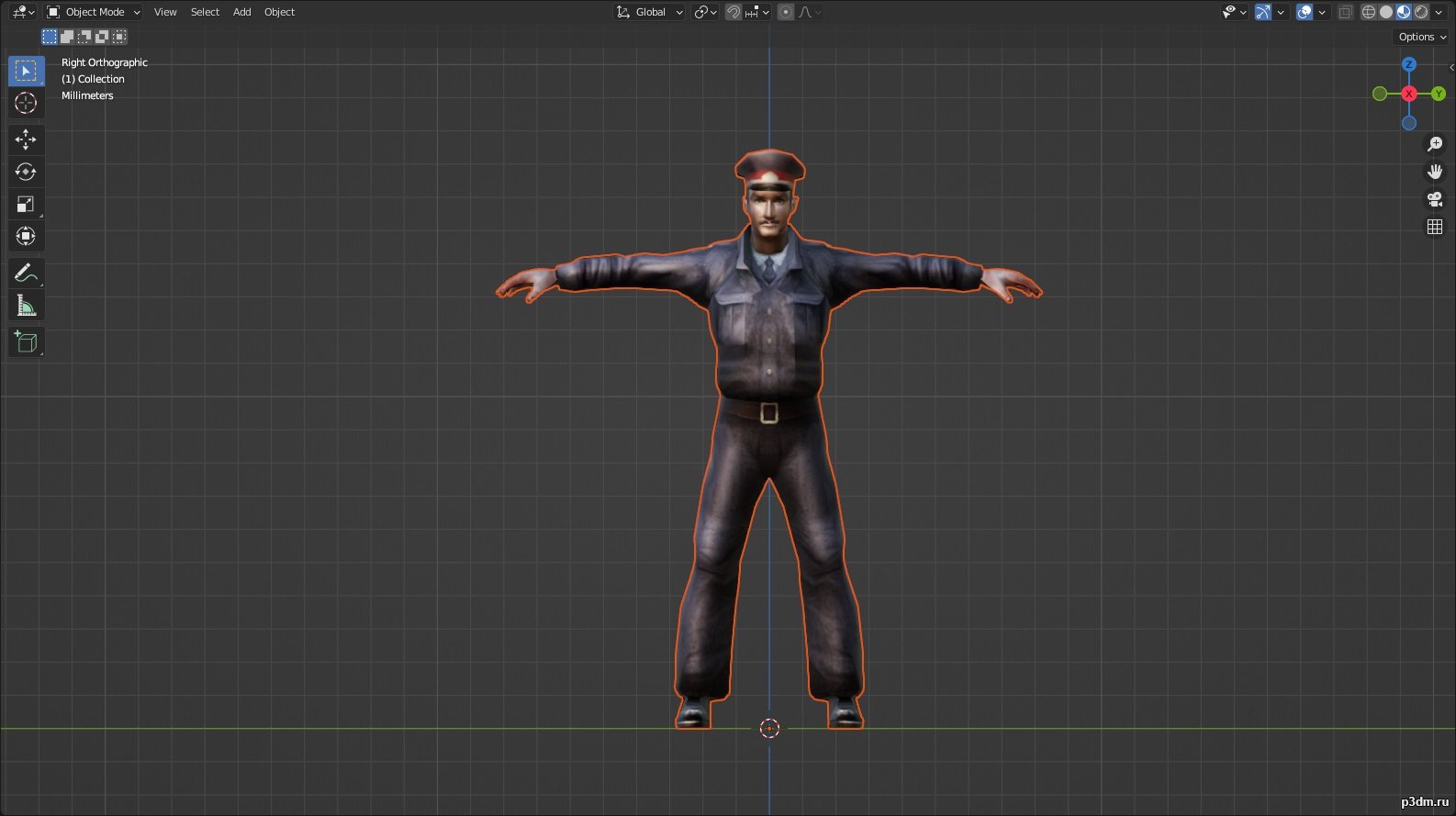Screen dimensions: 1456x816
Task: Select the Add Cube tool
Action: pos(26,342)
